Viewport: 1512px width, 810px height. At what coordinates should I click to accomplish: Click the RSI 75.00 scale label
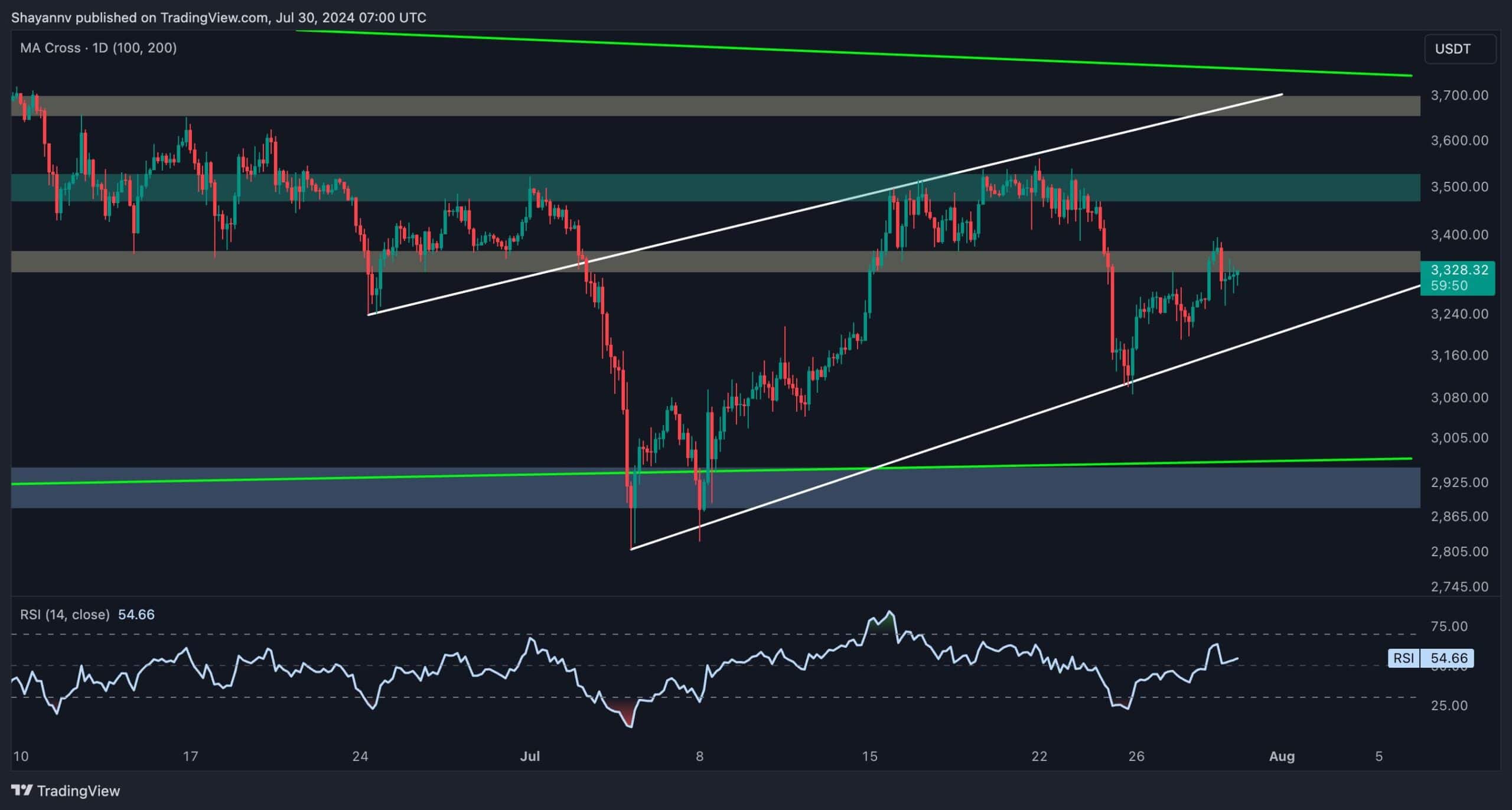click(1449, 626)
